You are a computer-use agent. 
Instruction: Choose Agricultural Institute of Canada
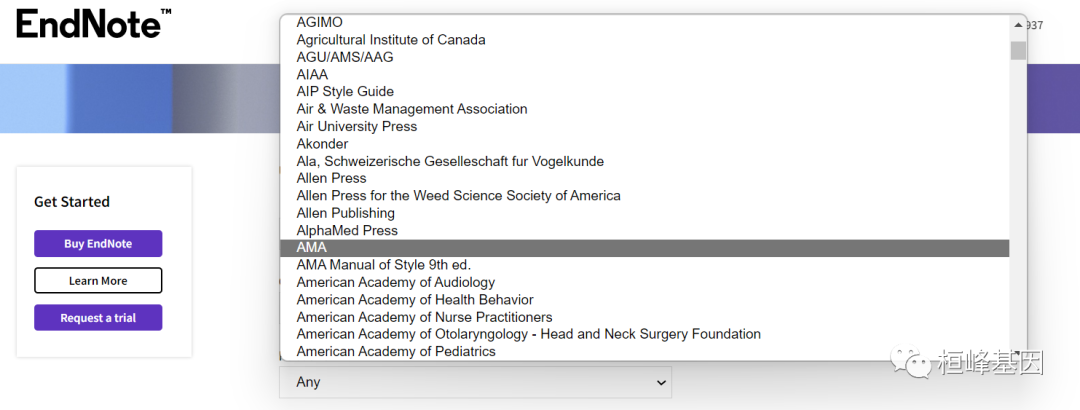[391, 40]
